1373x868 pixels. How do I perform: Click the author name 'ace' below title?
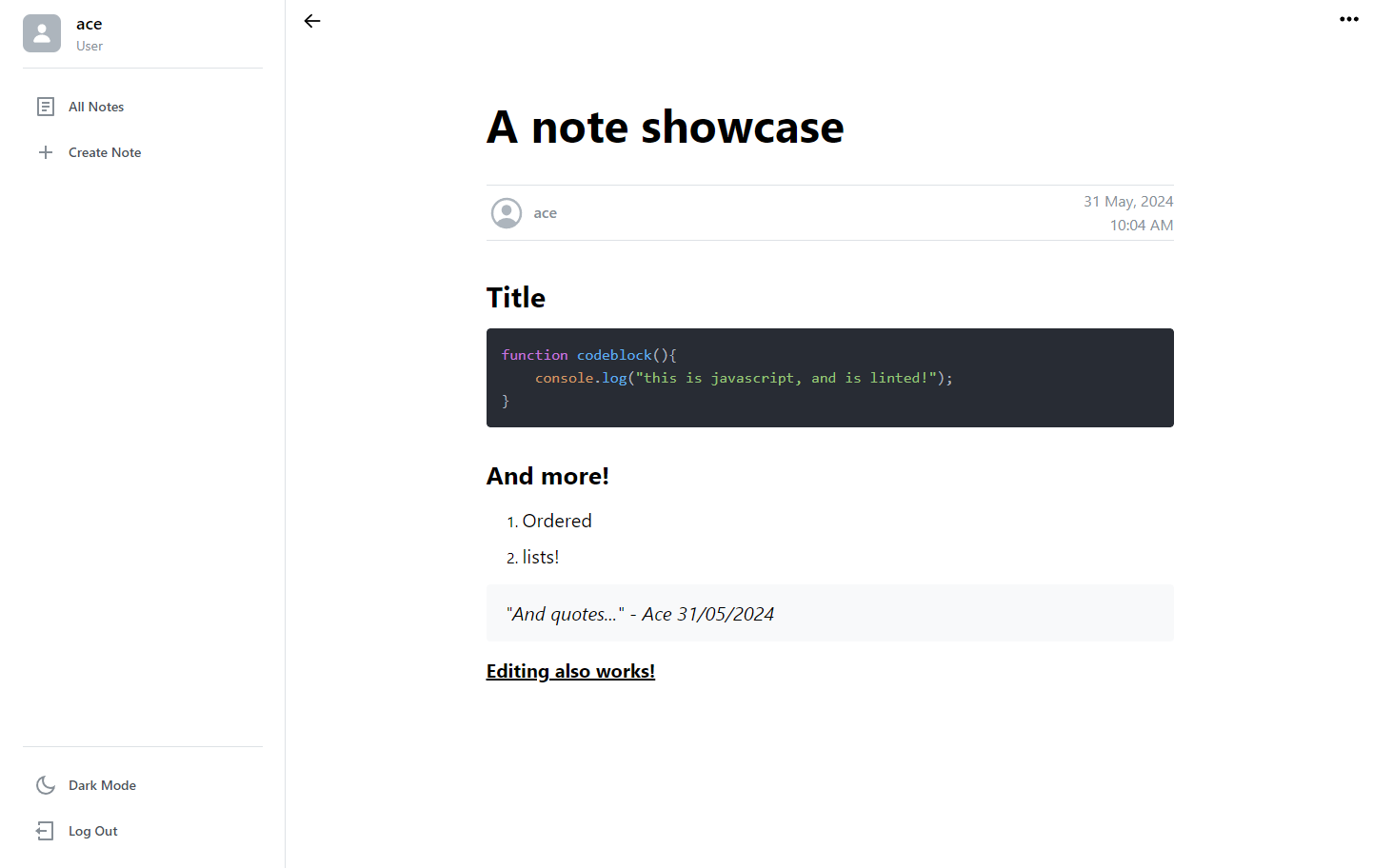point(545,212)
